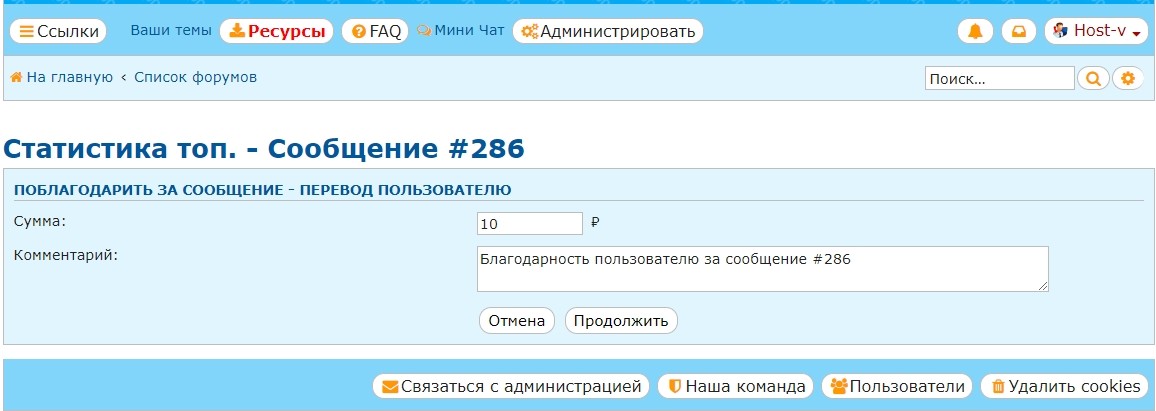Open the private messages inbox icon
Image resolution: width=1156 pixels, height=411 pixels.
click(1018, 31)
